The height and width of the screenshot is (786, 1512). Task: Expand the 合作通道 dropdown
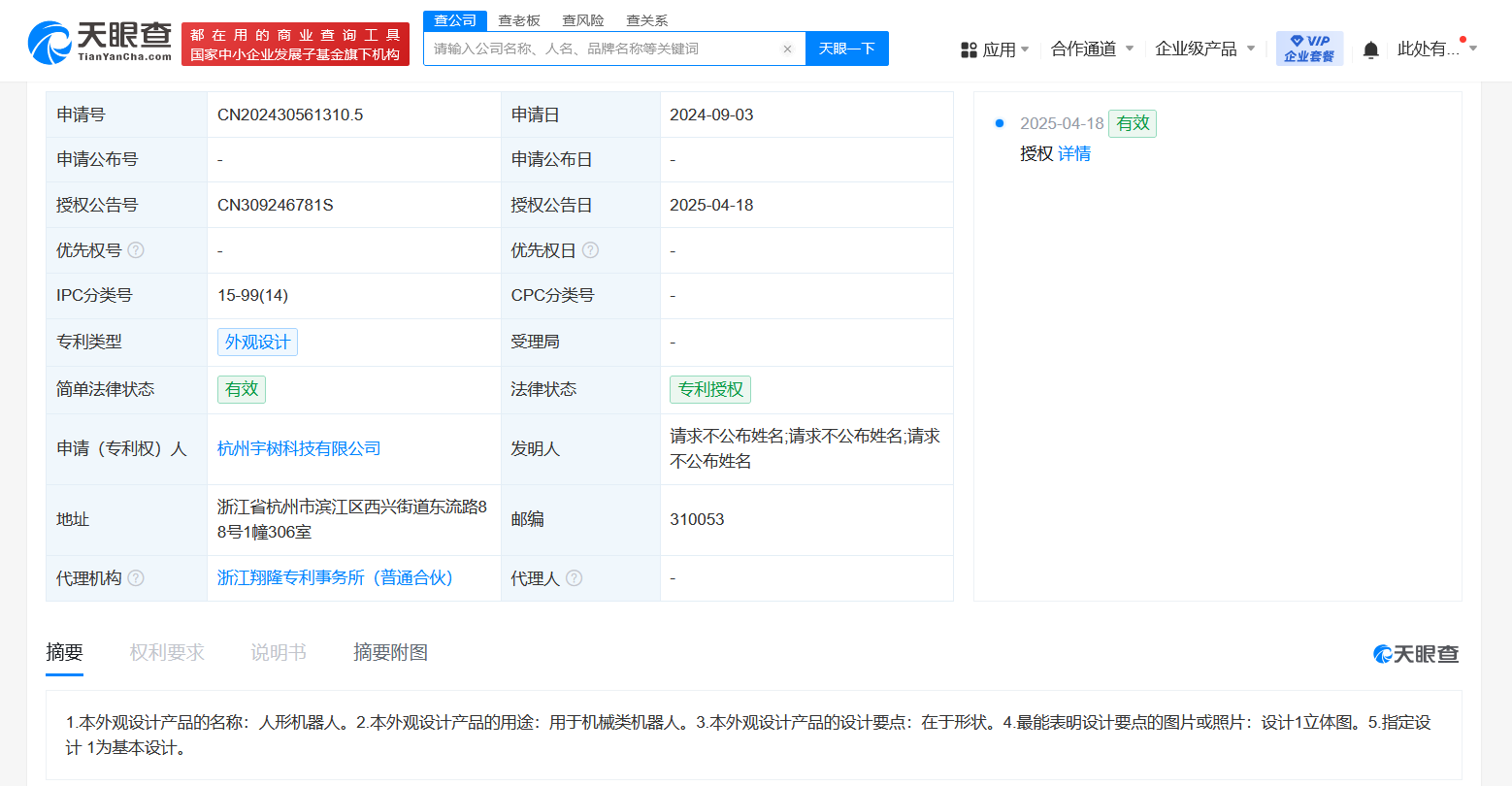tap(1092, 49)
